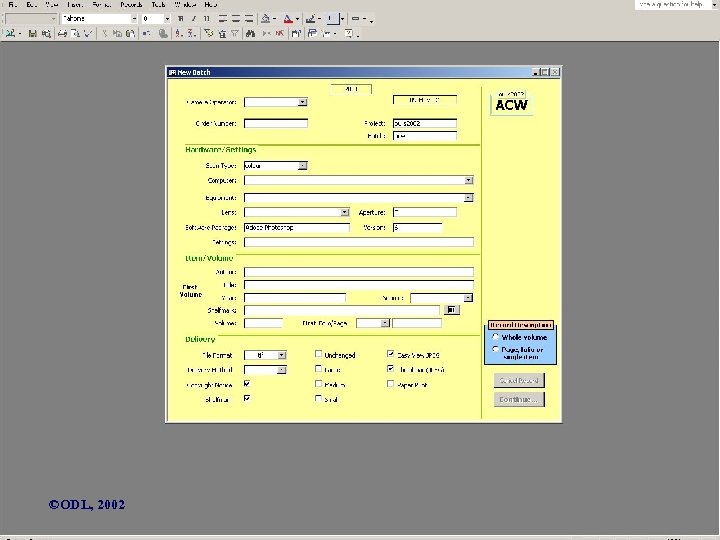720x540 pixels.
Task: Click the Sort Descending icon
Action: pos(191,33)
